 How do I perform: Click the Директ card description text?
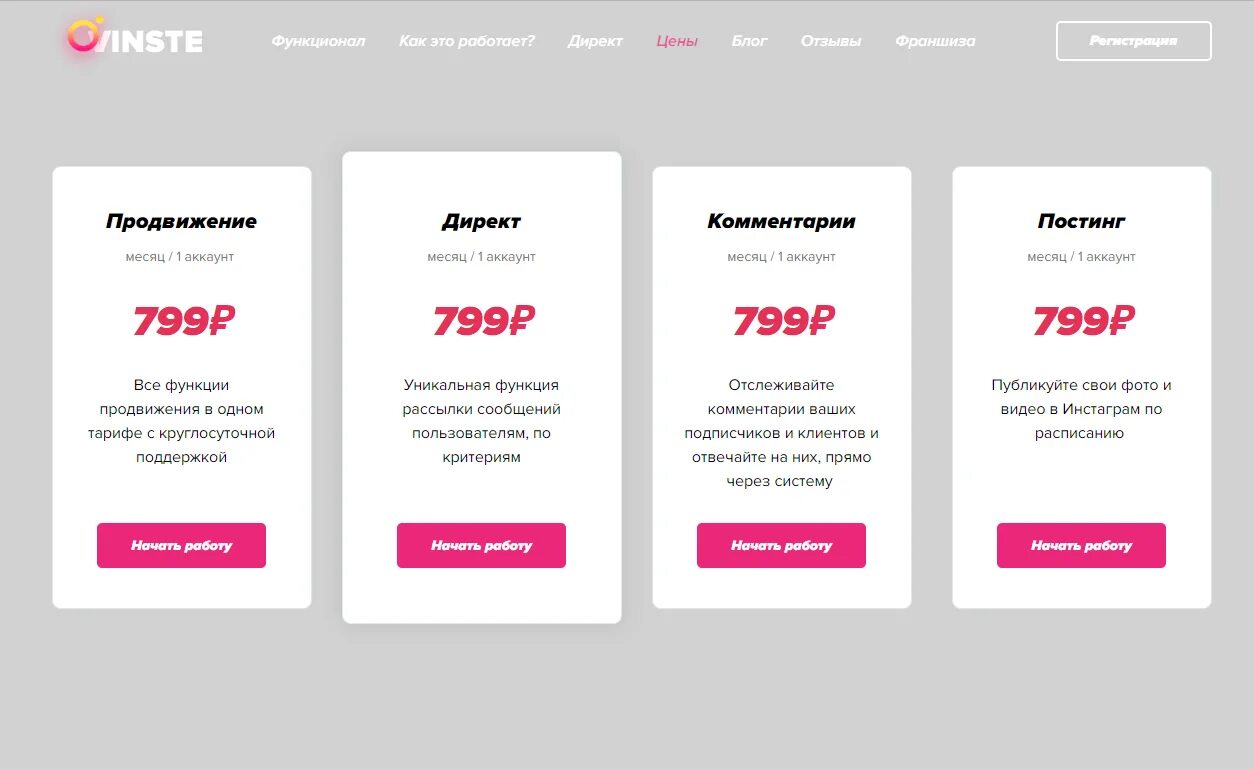tap(481, 421)
